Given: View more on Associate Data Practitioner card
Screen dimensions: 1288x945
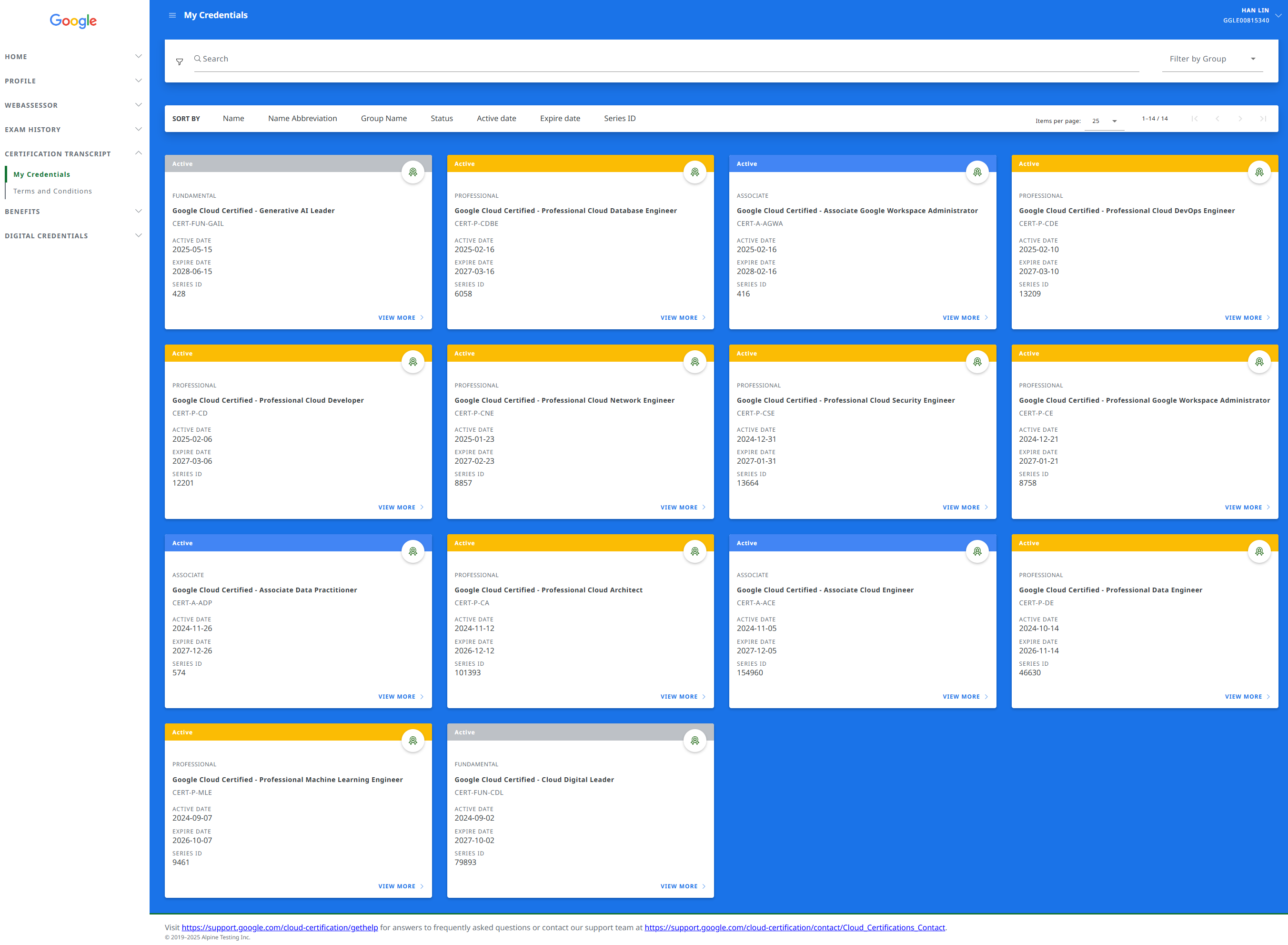Looking at the screenshot, I should tap(401, 697).
